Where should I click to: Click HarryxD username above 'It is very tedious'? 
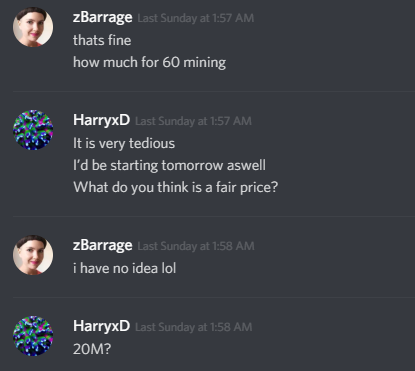pos(101,120)
